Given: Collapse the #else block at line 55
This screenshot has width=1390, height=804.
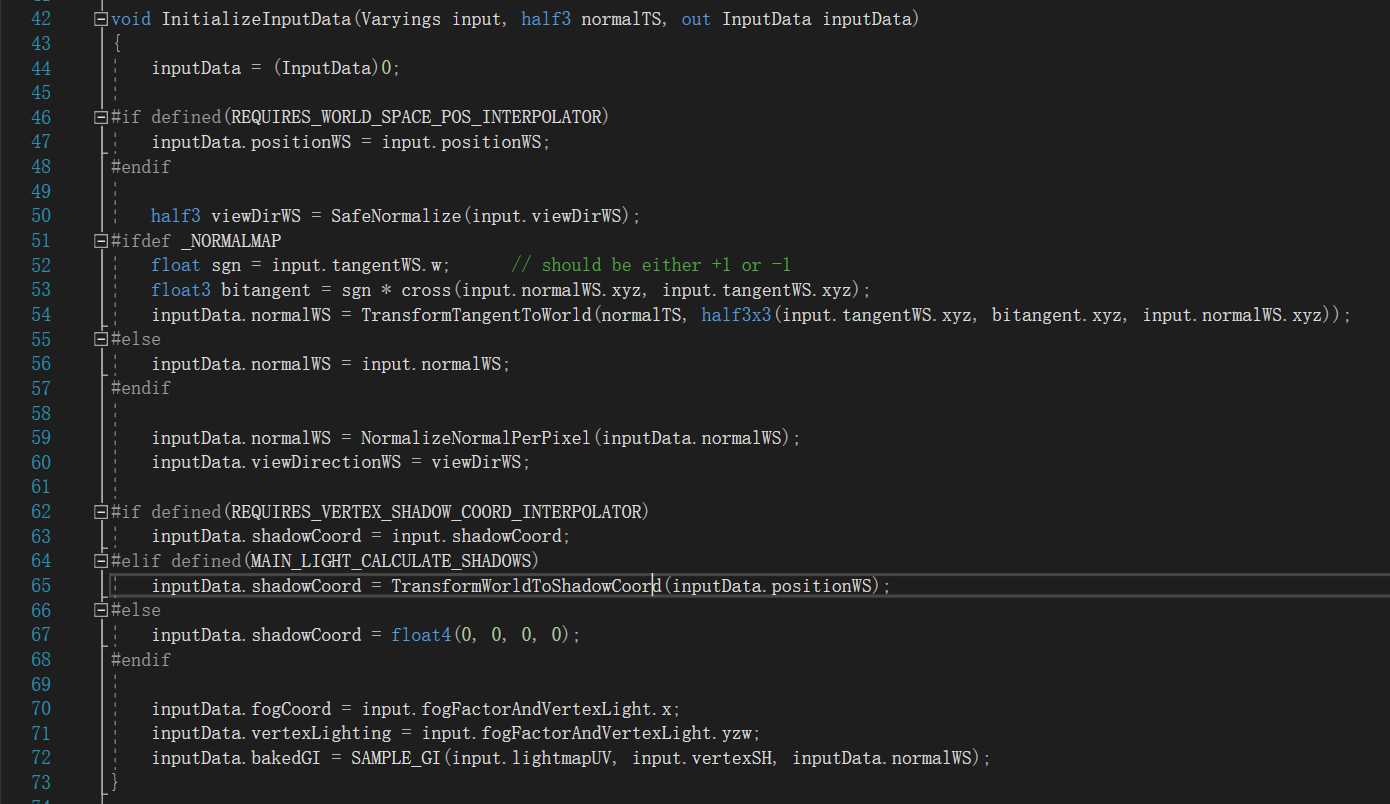Looking at the screenshot, I should click(x=100, y=339).
